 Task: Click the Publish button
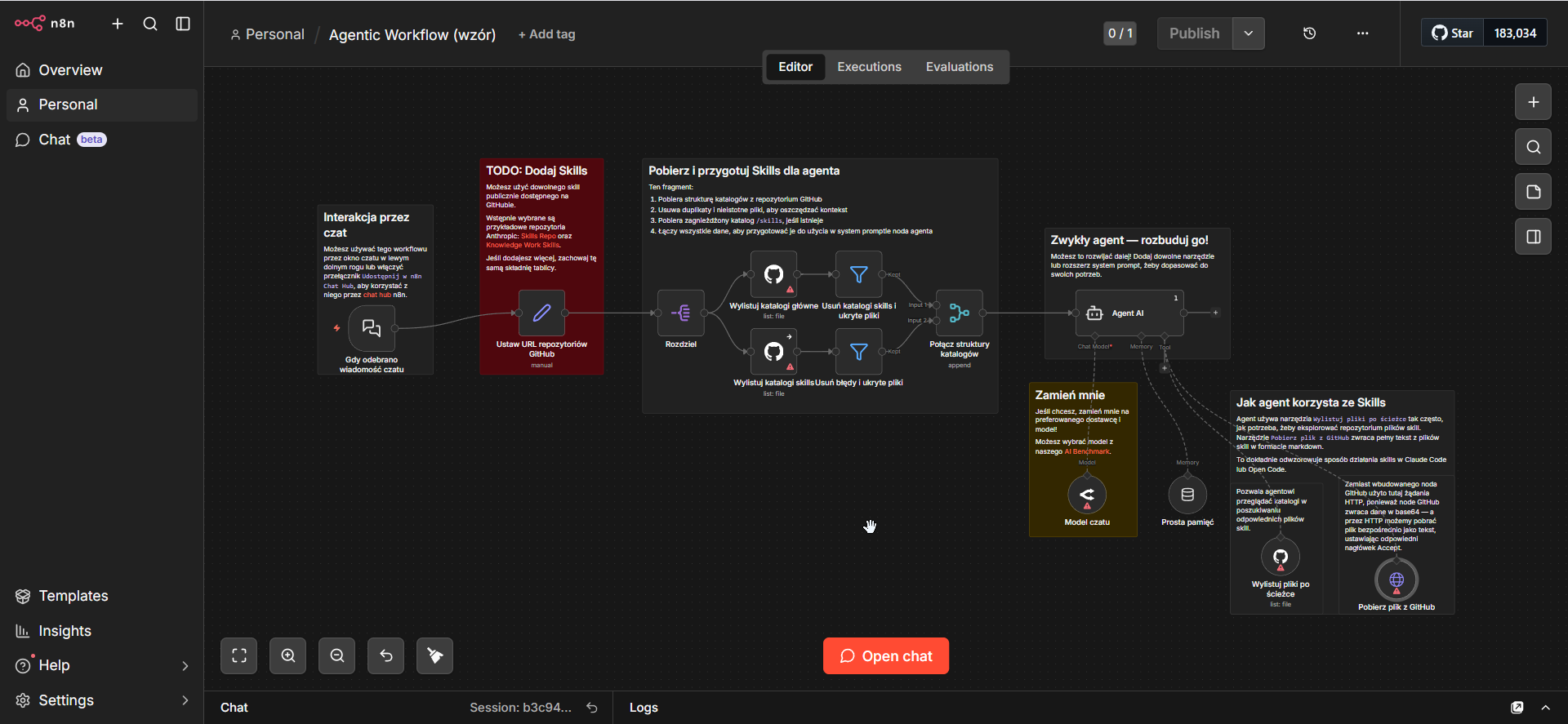click(x=1194, y=33)
